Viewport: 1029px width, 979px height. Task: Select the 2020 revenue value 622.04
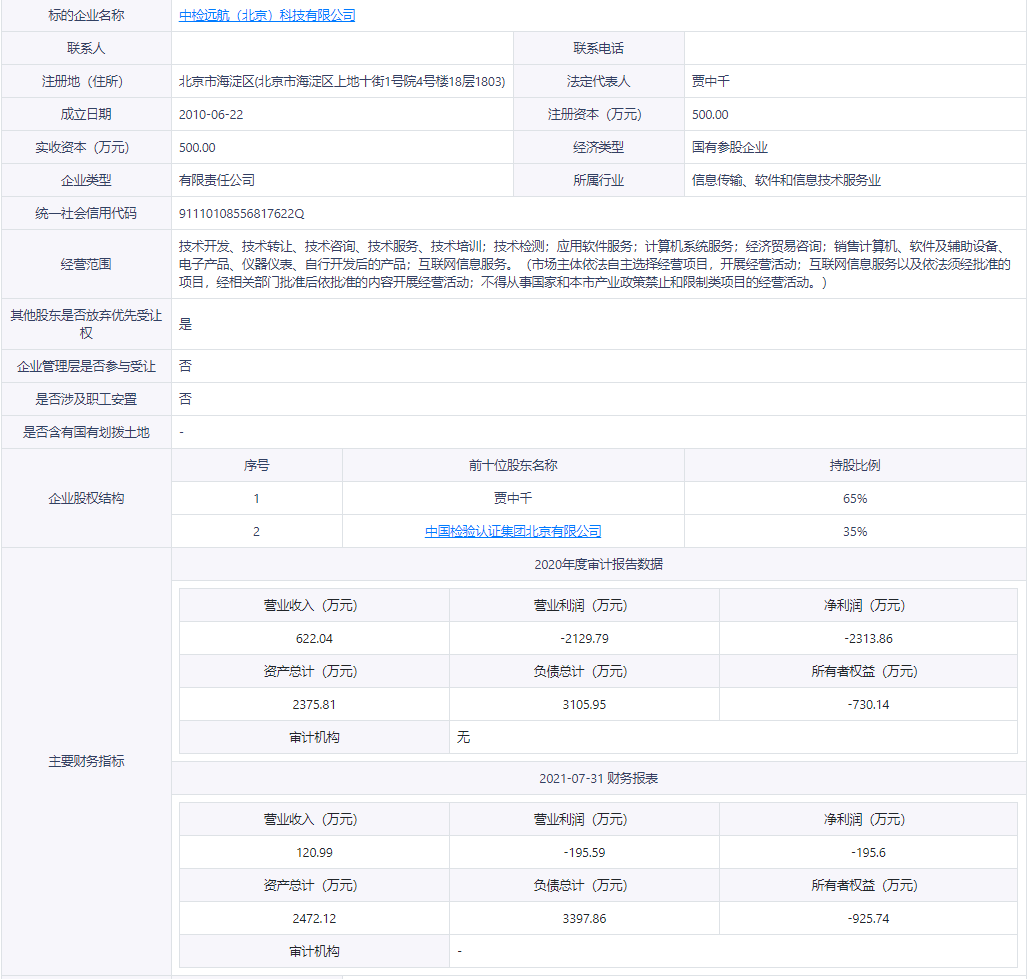[x=314, y=638]
